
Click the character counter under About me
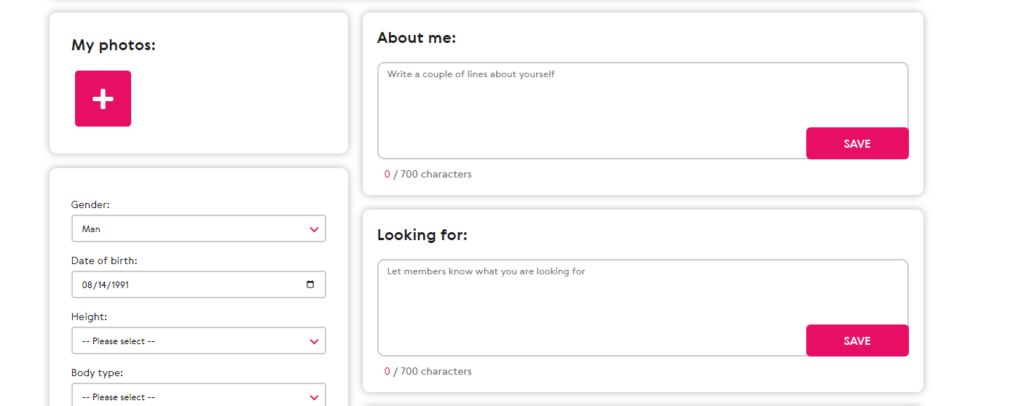tap(428, 174)
